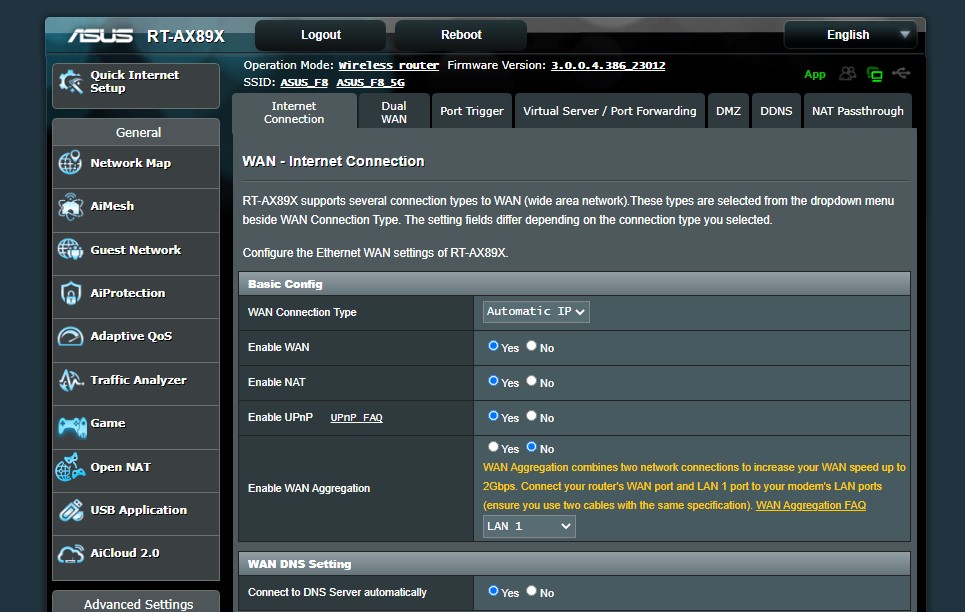The width and height of the screenshot is (965, 612).
Task: Open firmware version 3.0.0.4.386_23012 link
Action: pos(608,65)
